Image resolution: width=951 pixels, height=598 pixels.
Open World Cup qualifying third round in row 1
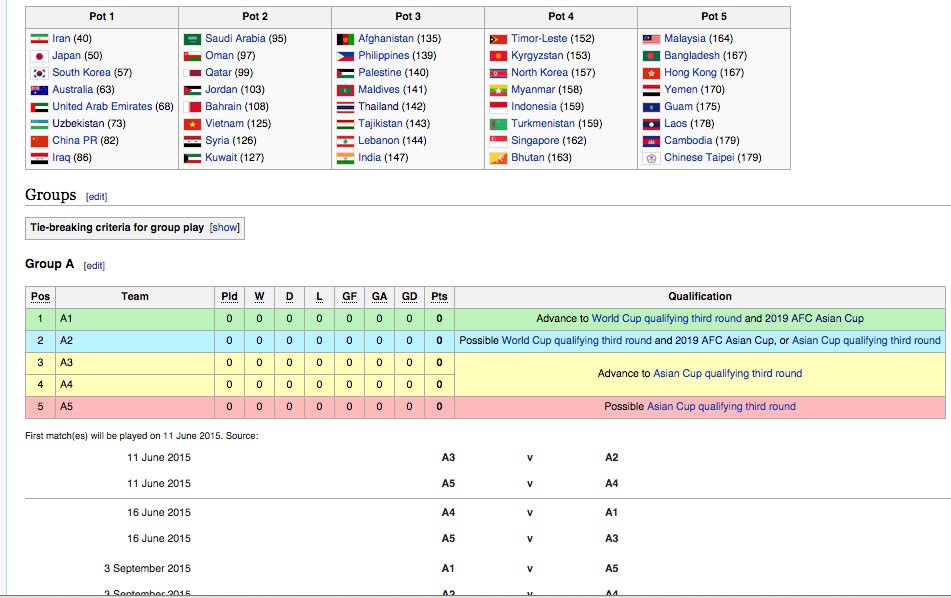[x=666, y=319]
